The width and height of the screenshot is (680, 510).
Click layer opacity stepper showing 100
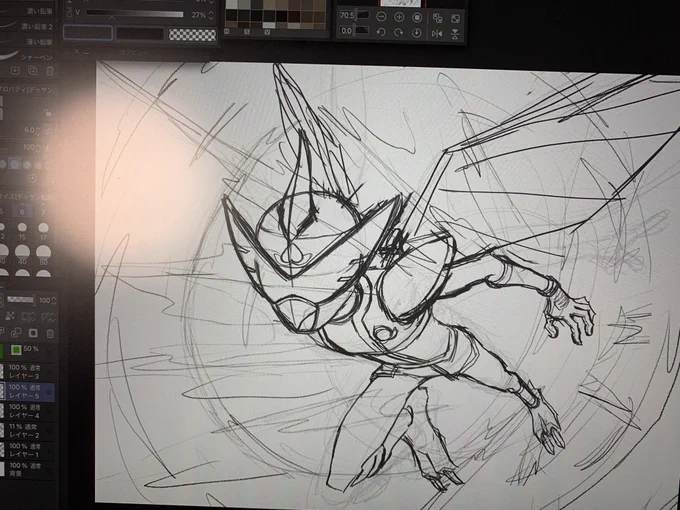click(x=54, y=300)
